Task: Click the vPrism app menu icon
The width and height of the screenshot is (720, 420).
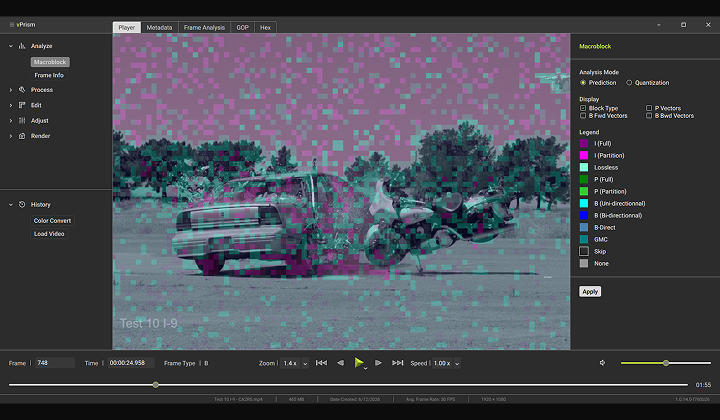Action: 11,25
